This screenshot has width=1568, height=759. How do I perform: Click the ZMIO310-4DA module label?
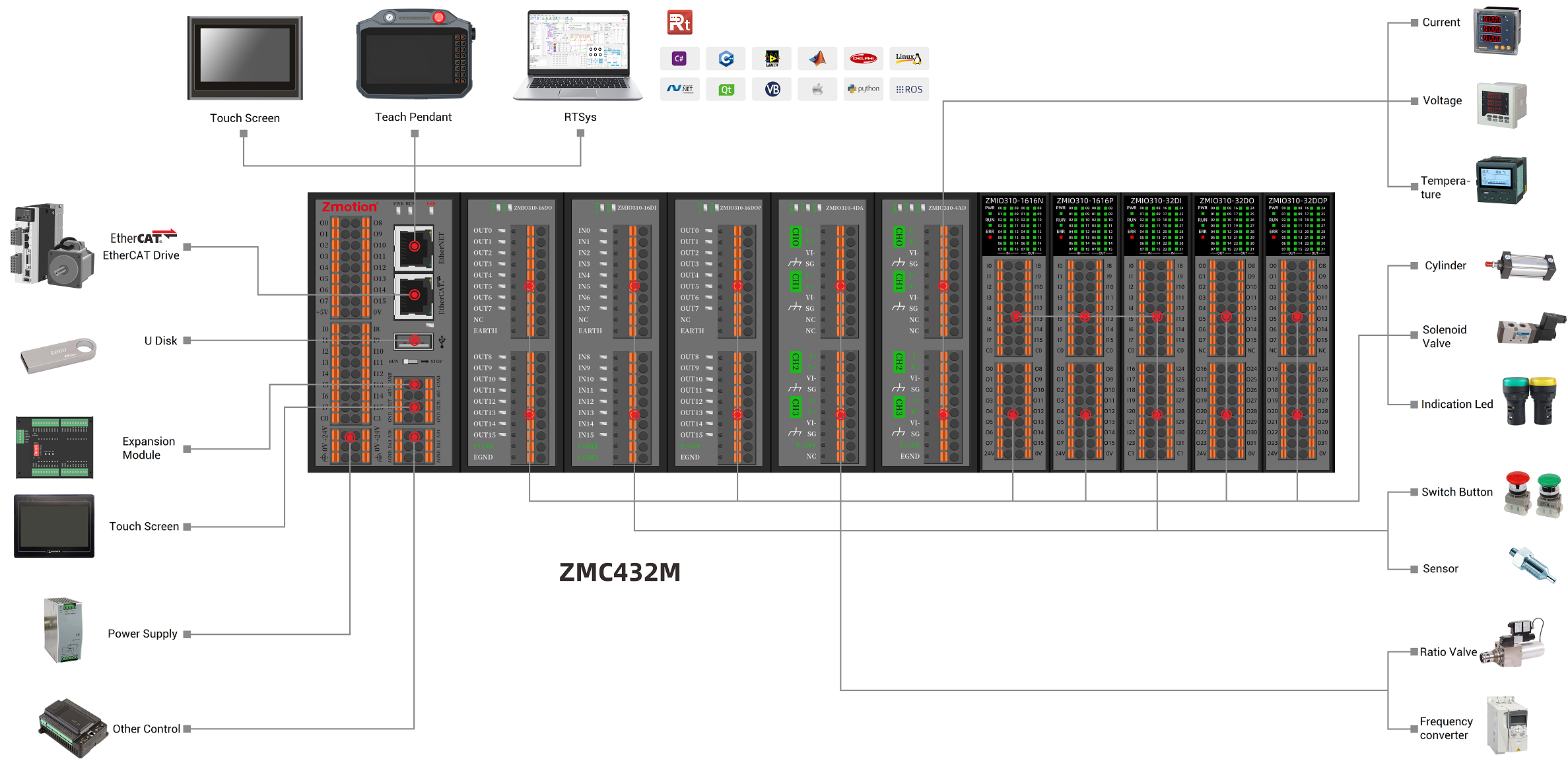click(844, 208)
